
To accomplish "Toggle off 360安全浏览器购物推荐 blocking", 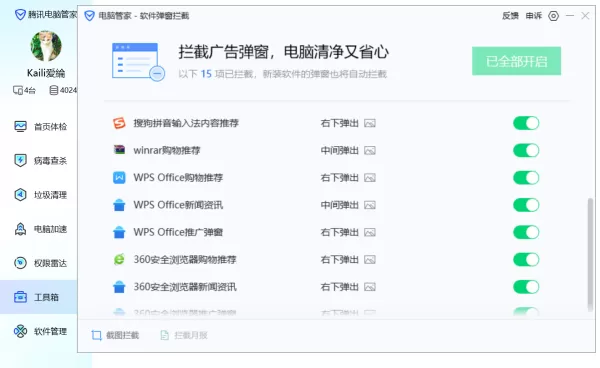I will [x=526, y=259].
